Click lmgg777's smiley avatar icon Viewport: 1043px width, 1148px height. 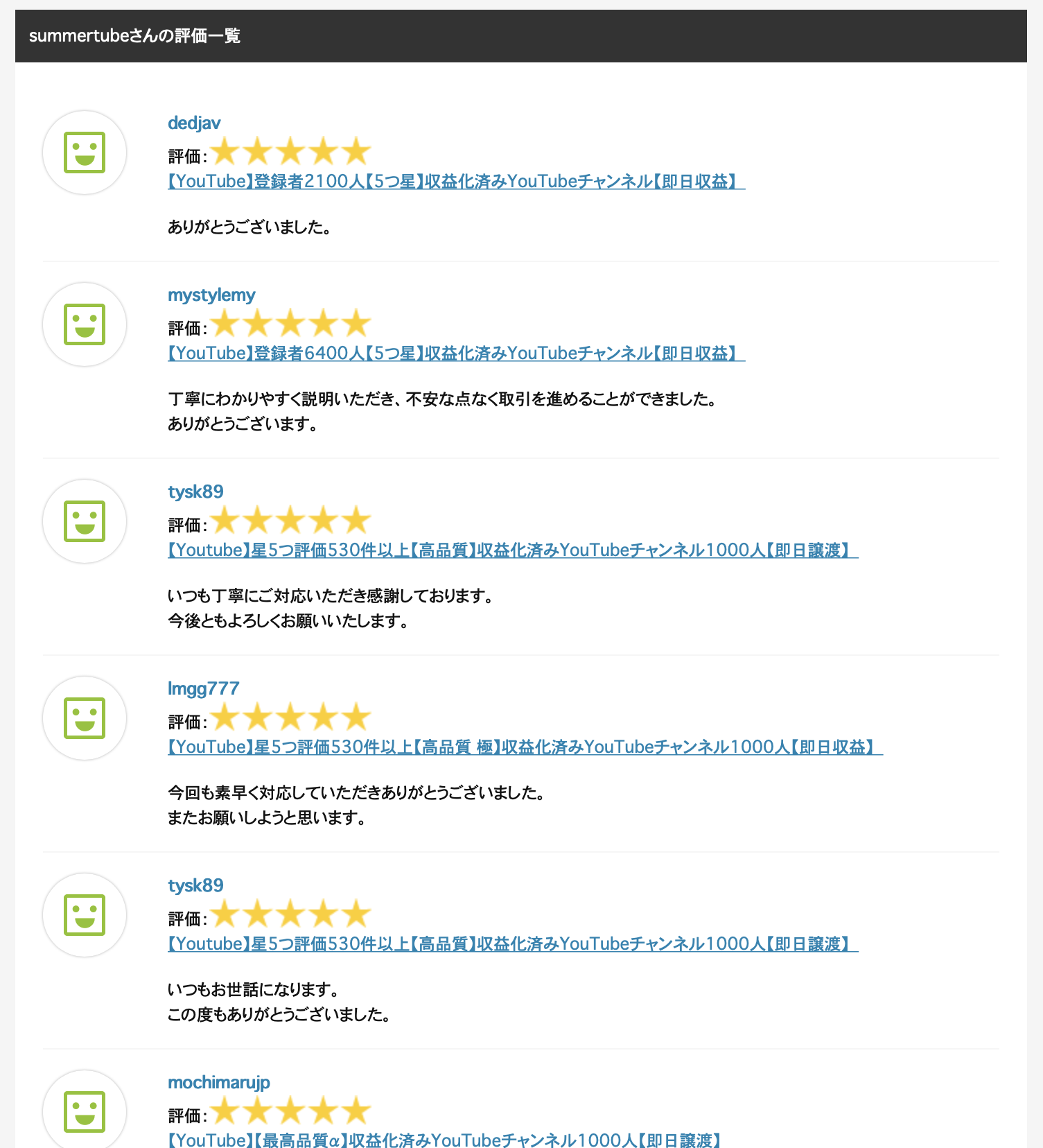tap(85, 718)
